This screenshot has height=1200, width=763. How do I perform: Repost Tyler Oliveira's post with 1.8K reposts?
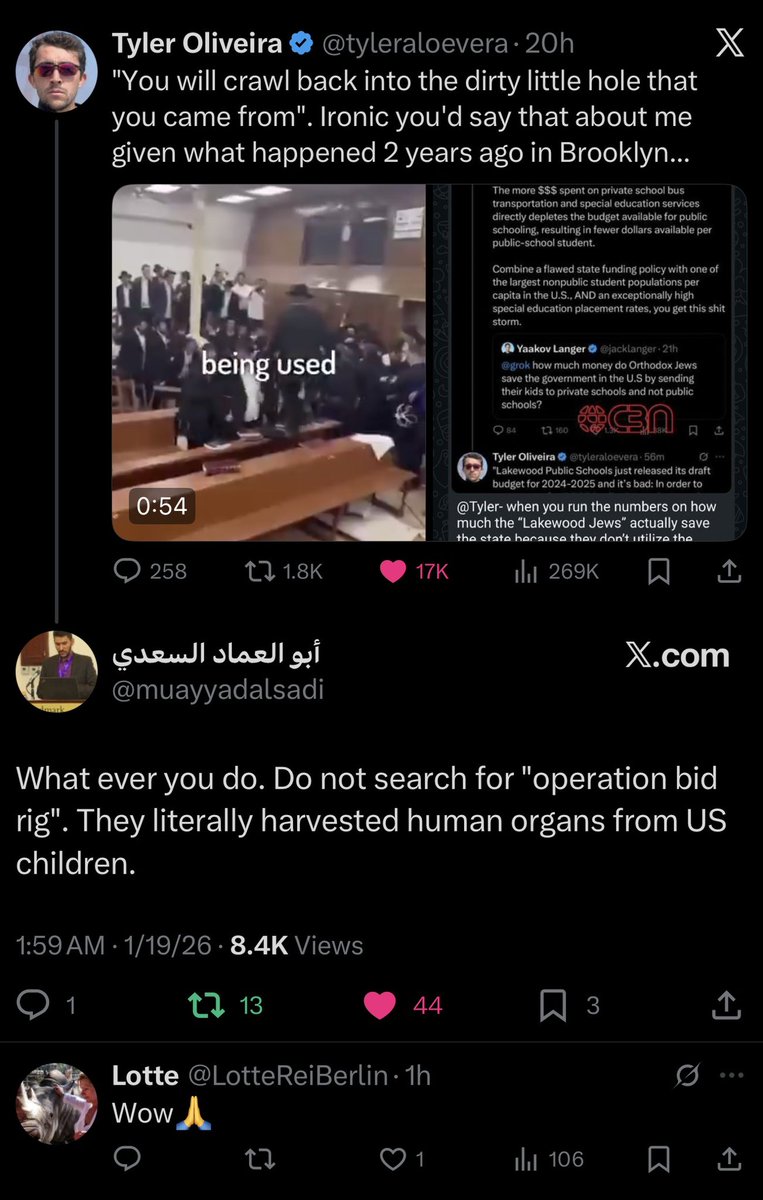[284, 570]
